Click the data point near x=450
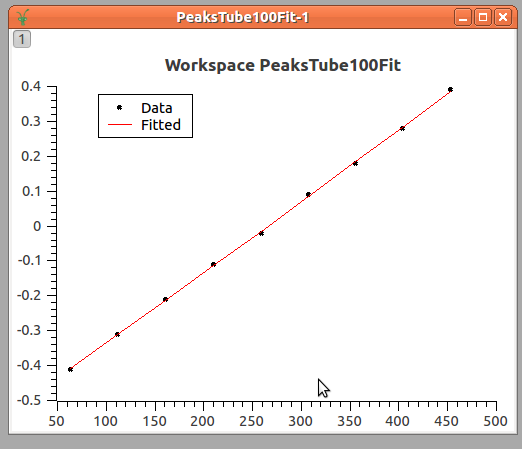 coord(450,89)
